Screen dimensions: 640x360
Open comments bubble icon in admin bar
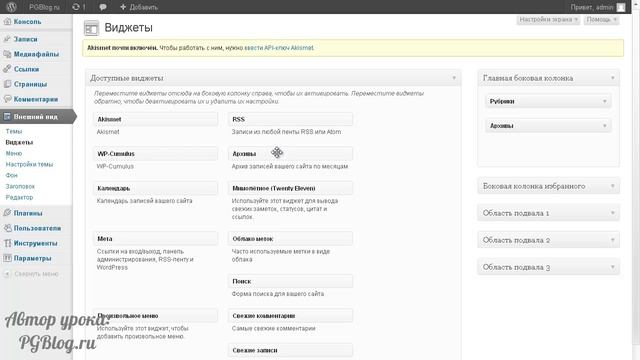[x=103, y=7]
